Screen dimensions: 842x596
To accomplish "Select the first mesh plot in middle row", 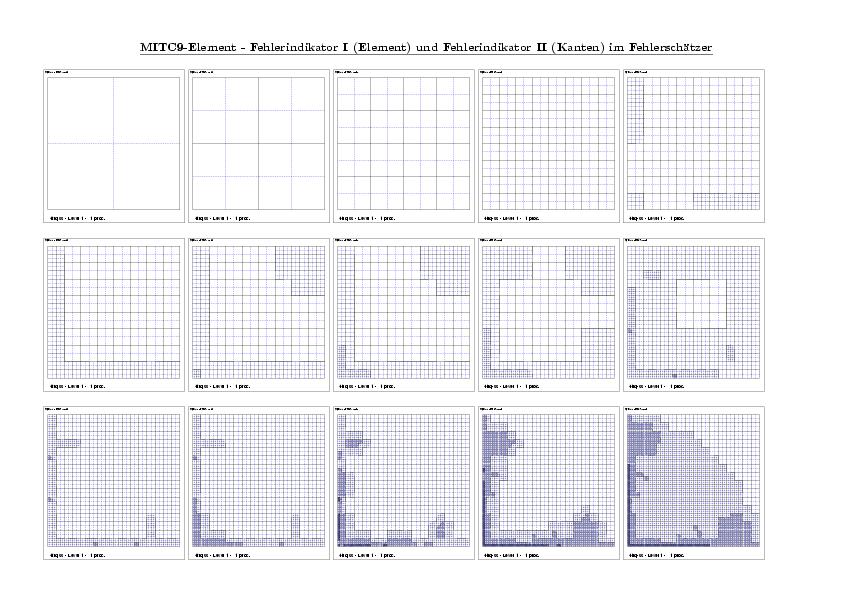I will tap(113, 312).
